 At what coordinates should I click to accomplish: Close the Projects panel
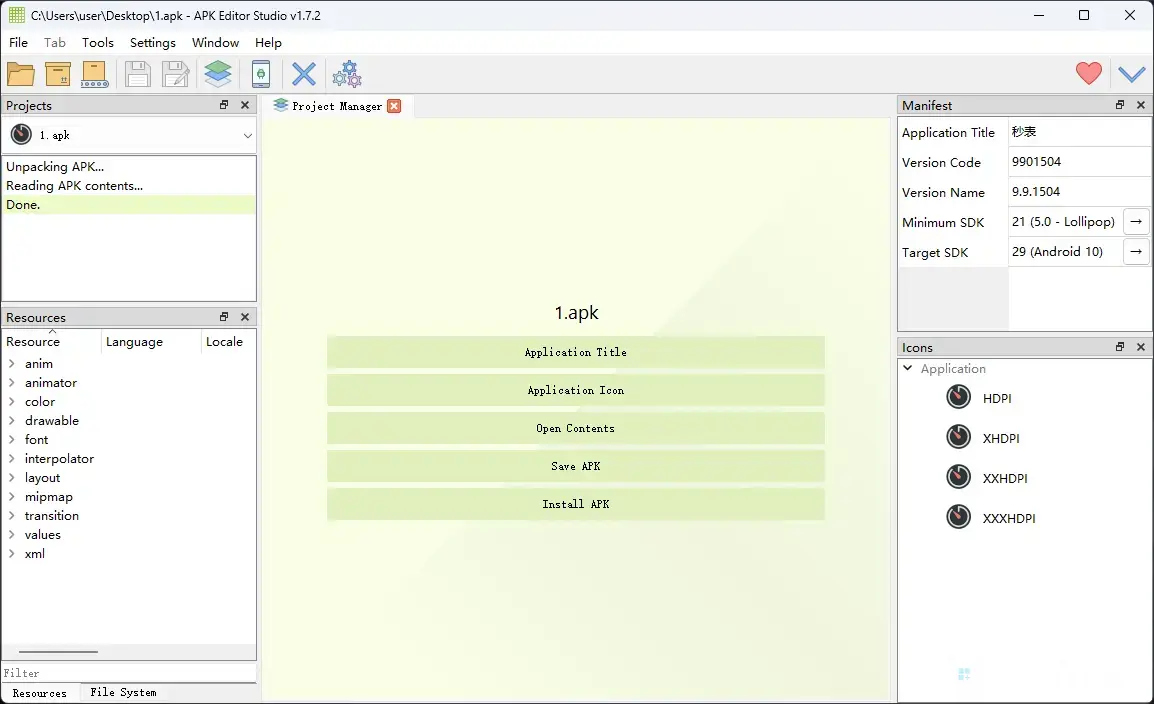coord(245,105)
